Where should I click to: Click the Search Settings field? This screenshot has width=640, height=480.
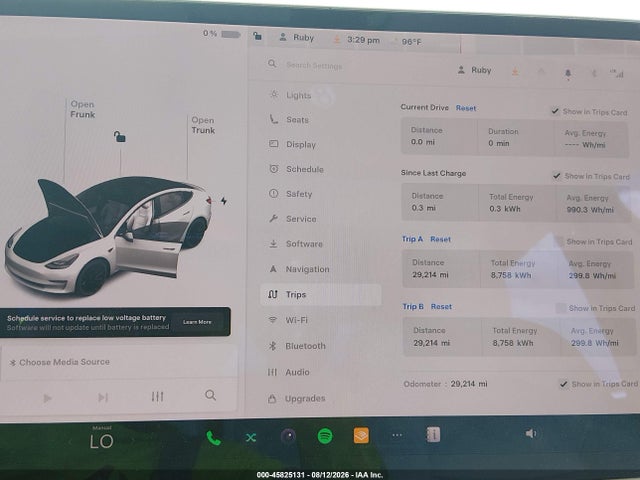click(x=314, y=65)
